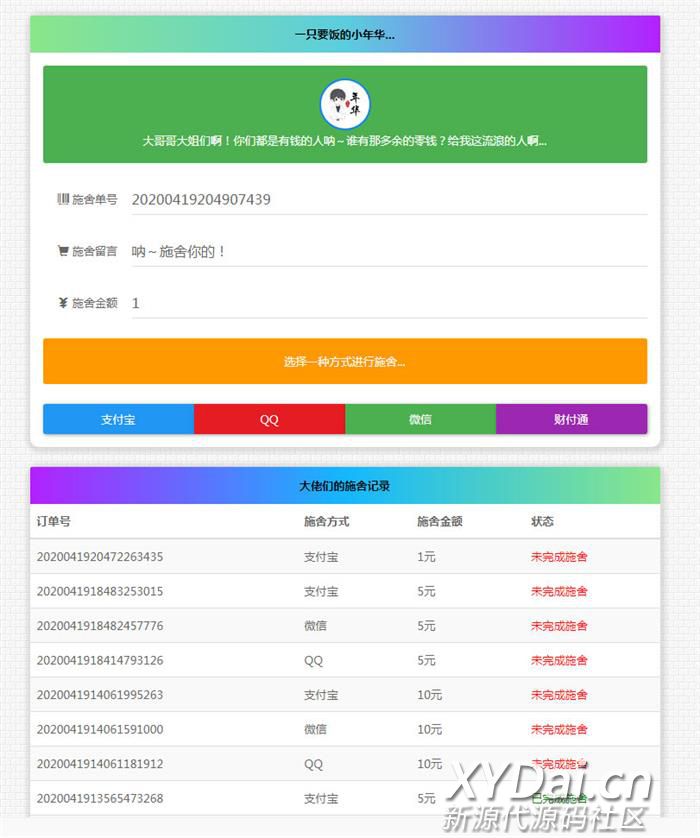This screenshot has height=838, width=700.
Task: Click the cart icon beside 施舍留言
Action: (x=63, y=251)
